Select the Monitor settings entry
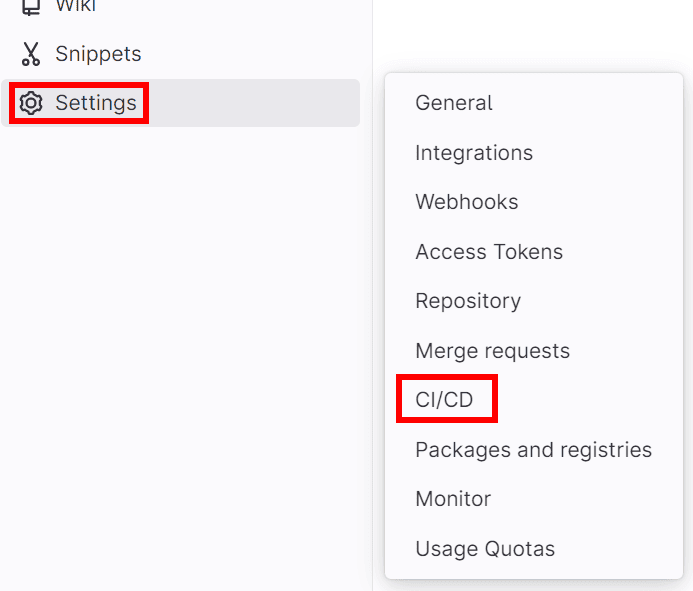Image resolution: width=693 pixels, height=591 pixels. point(453,499)
